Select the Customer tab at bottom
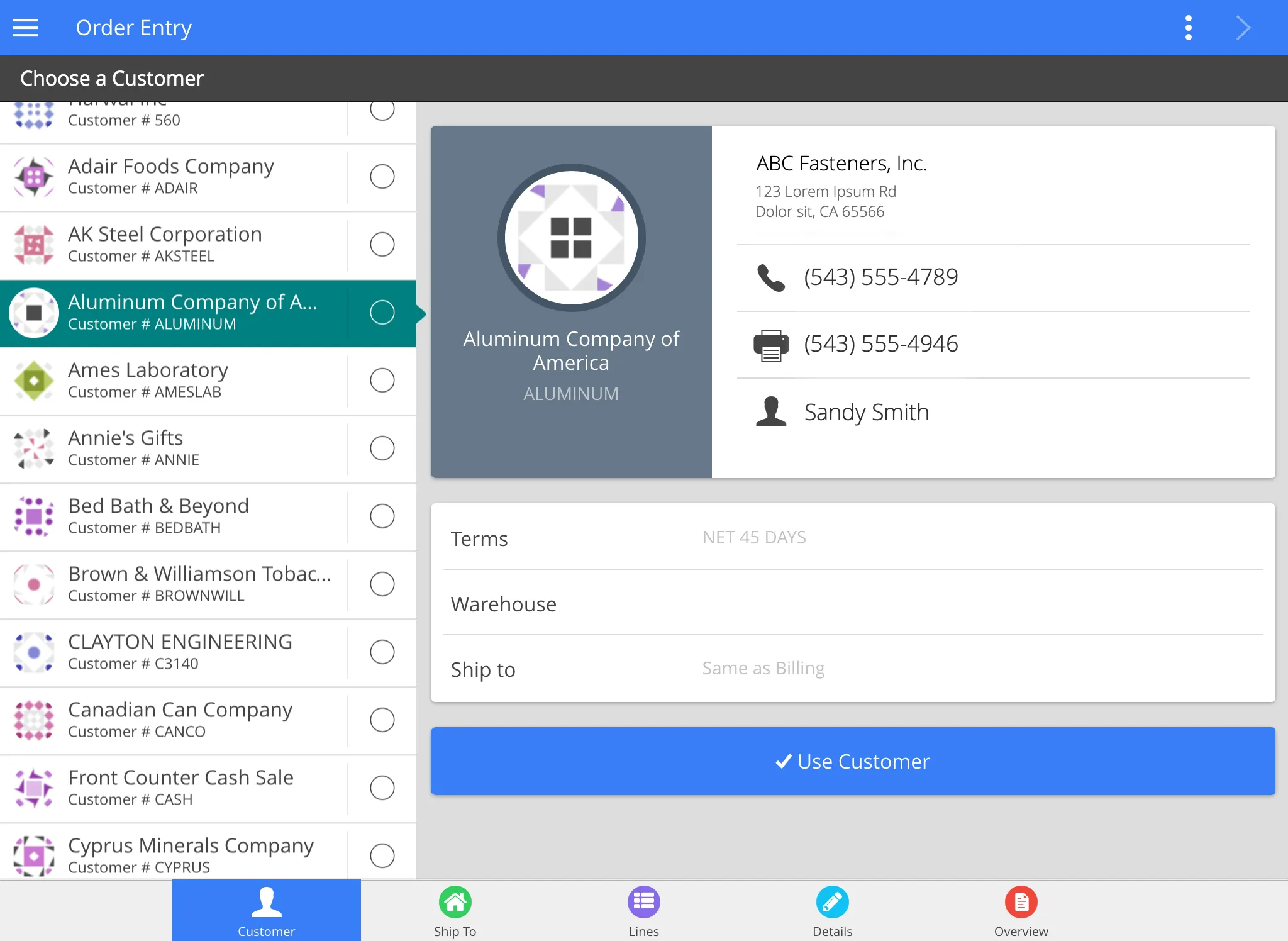The height and width of the screenshot is (941, 1288). (x=266, y=910)
